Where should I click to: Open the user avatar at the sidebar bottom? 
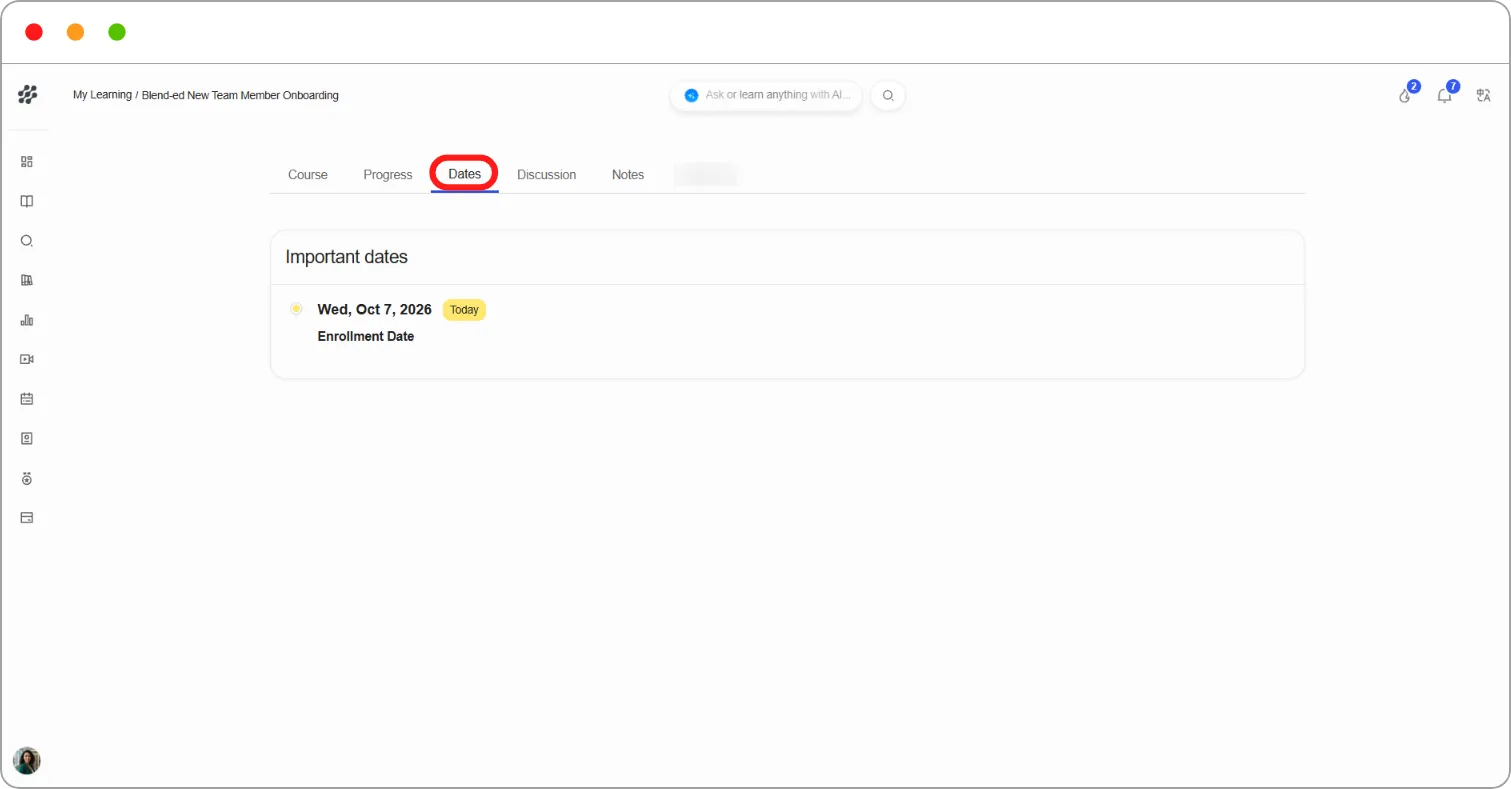27,760
